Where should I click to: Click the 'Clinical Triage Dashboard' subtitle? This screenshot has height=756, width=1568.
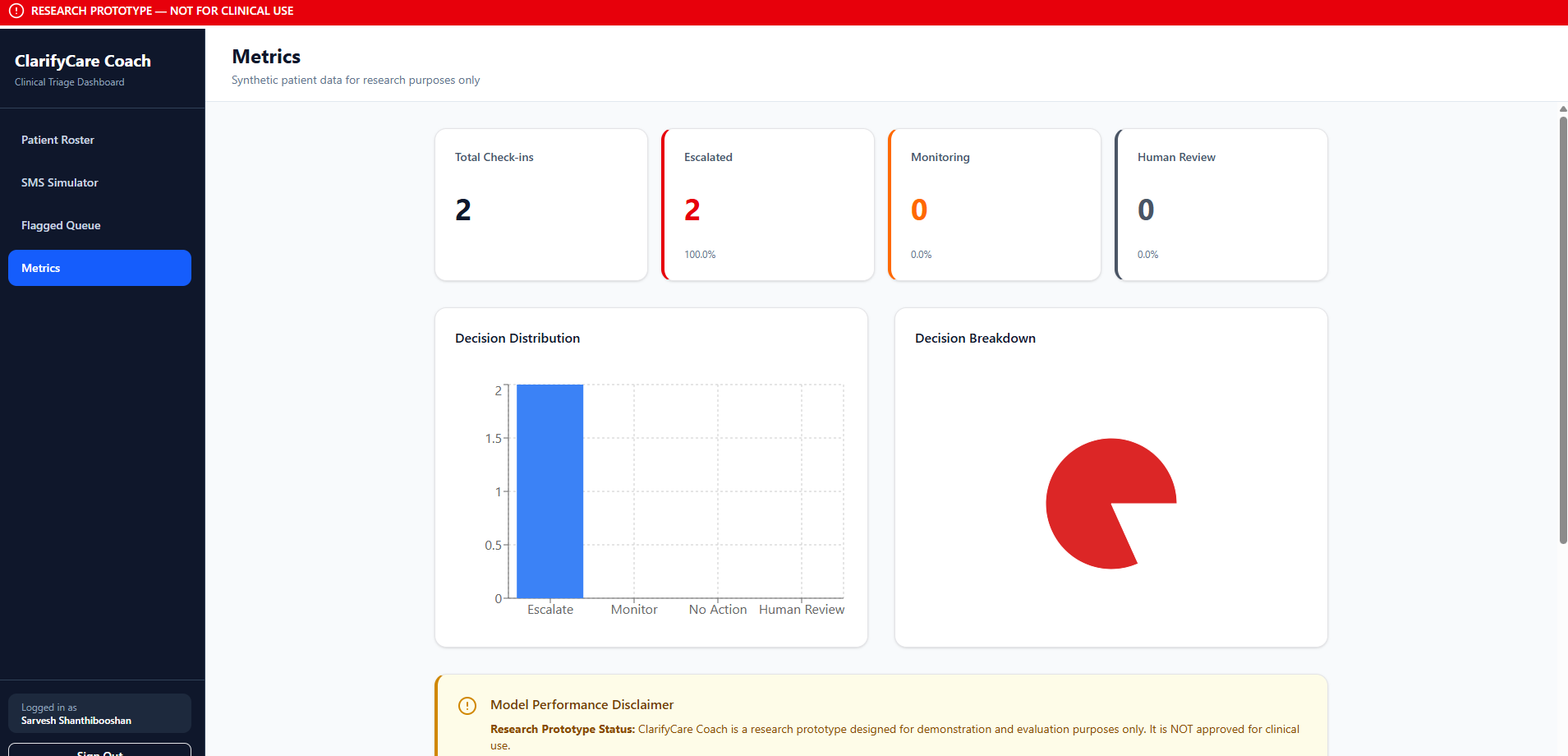[70, 82]
